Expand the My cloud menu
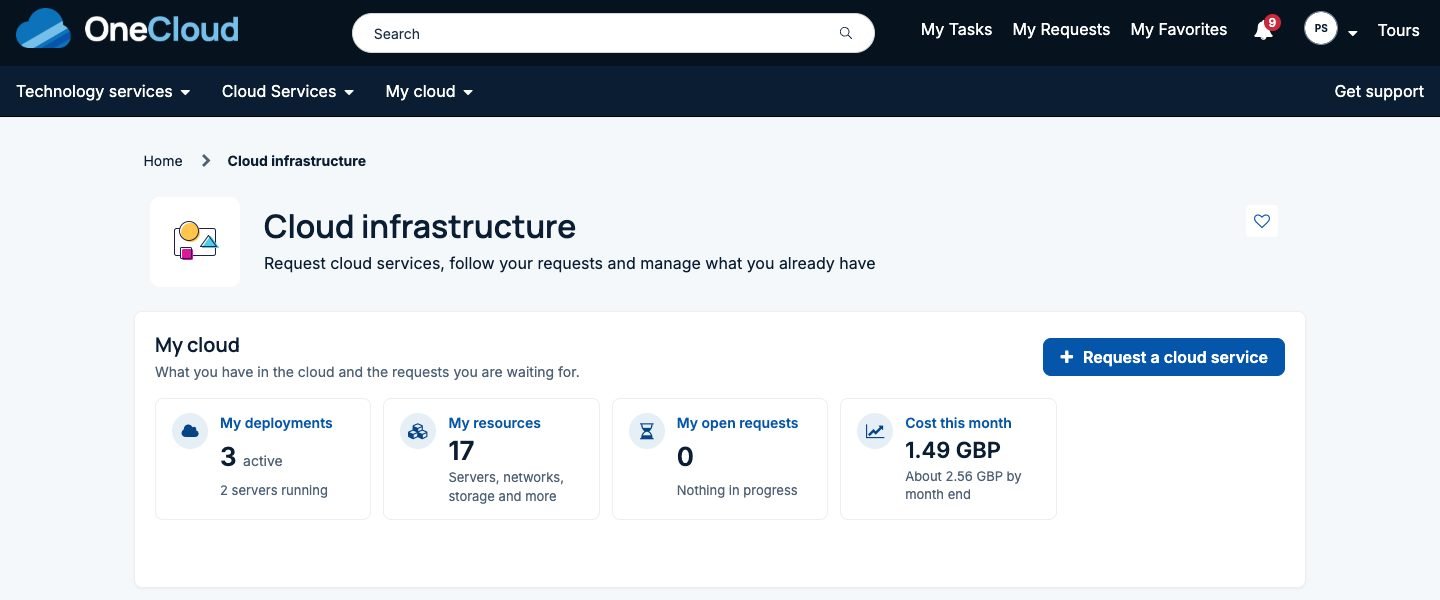 pyautogui.click(x=429, y=91)
